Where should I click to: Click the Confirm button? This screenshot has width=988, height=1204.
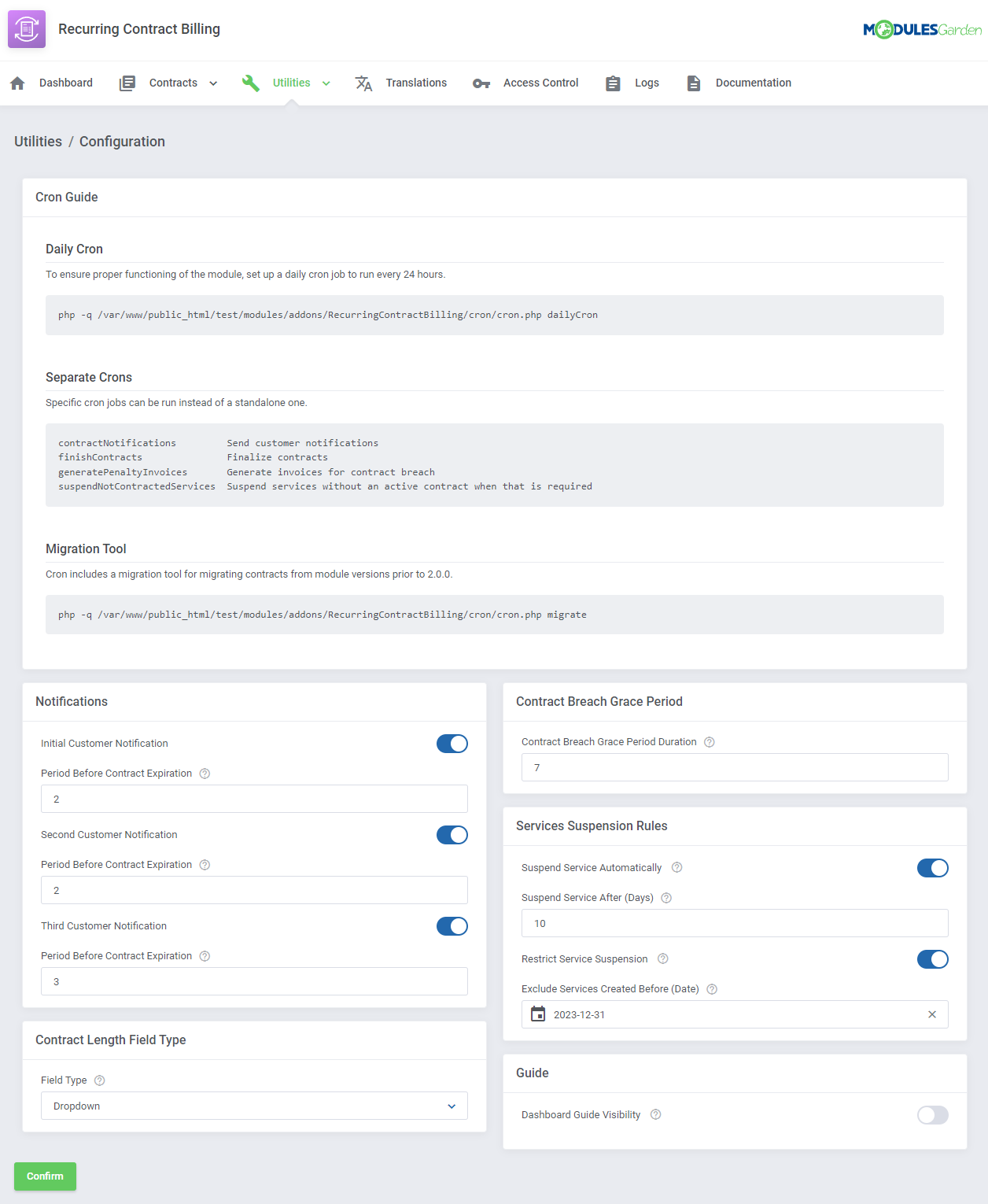[45, 1176]
